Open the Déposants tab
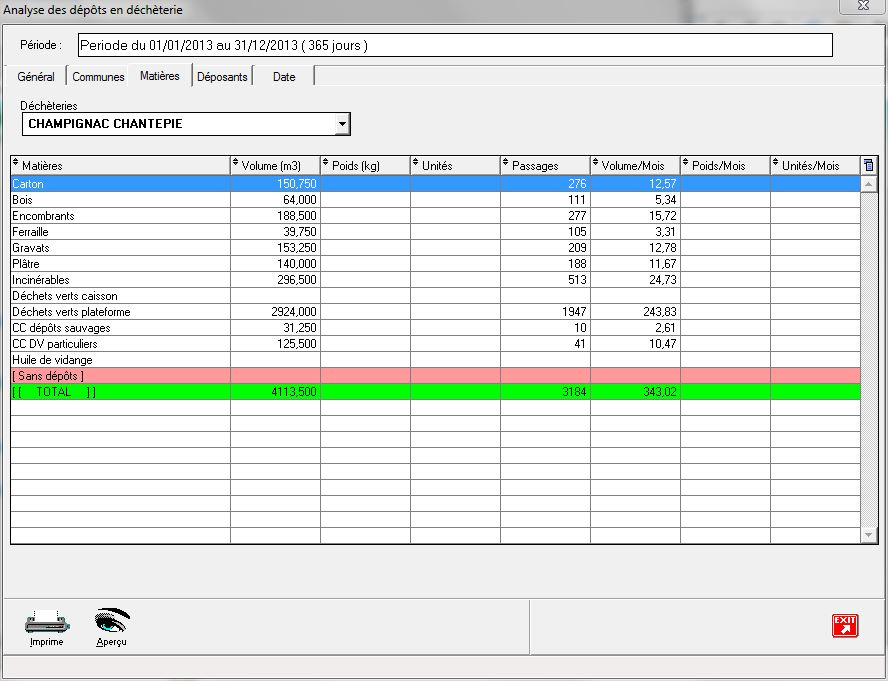Image resolution: width=888 pixels, height=681 pixels. 222,77
